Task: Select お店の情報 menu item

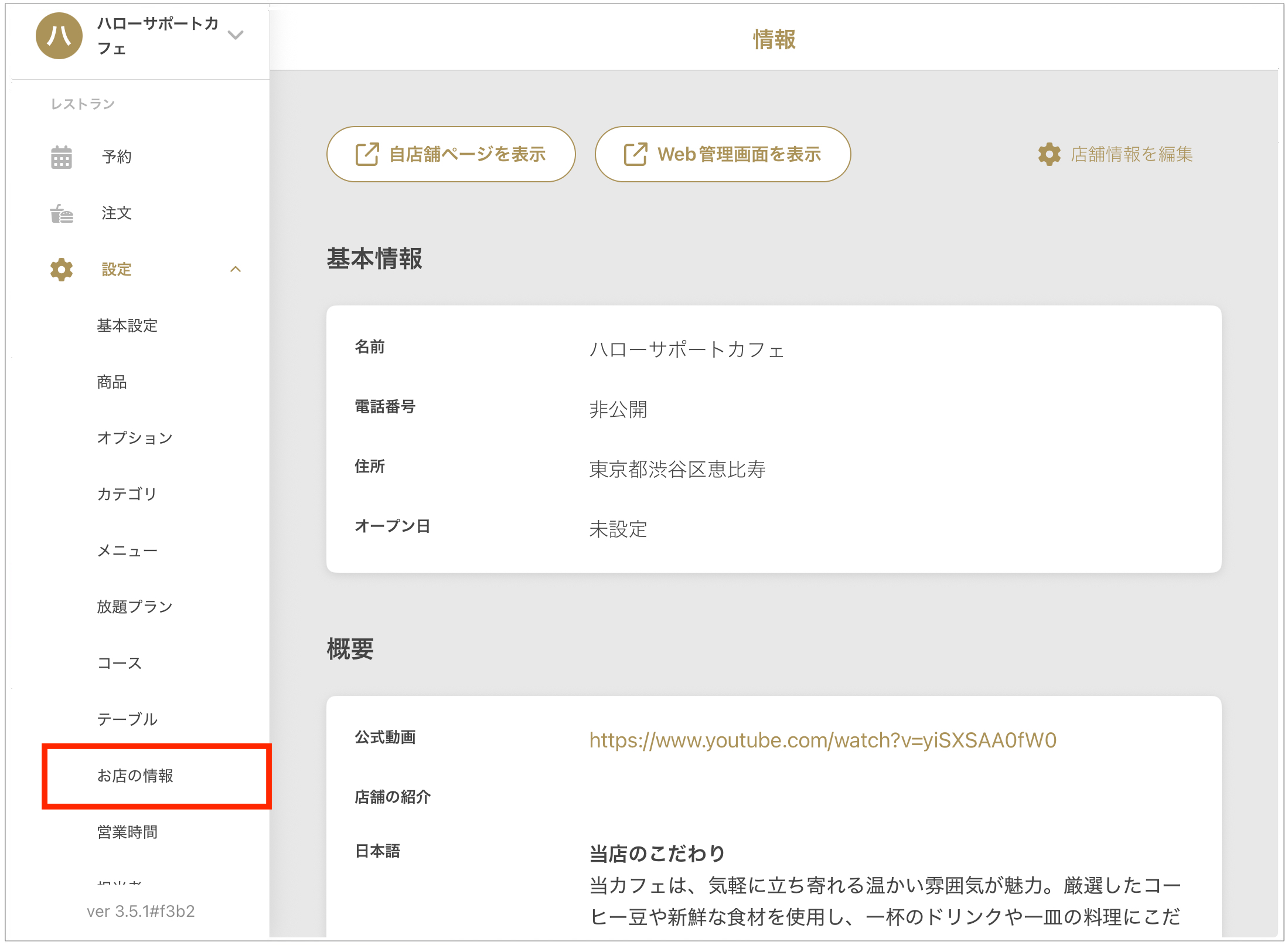Action: [135, 776]
